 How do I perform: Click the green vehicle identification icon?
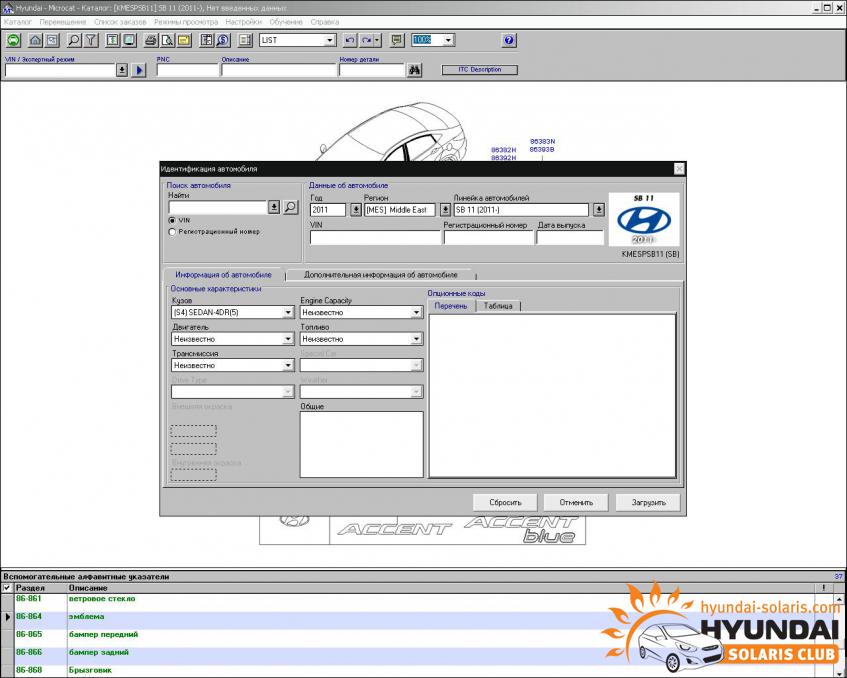click(14, 40)
